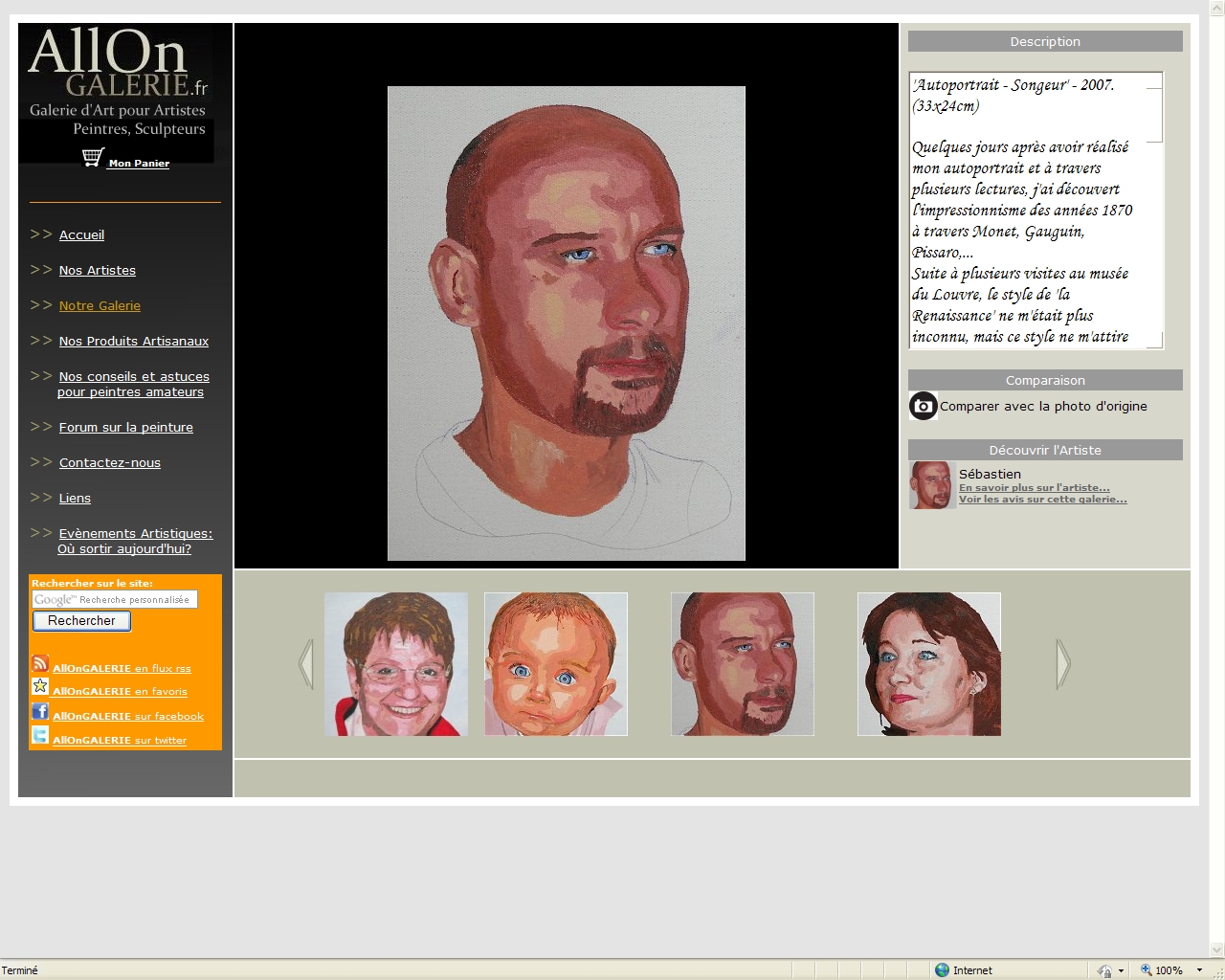Open Sébastien's artist avatar picture
The height and width of the screenshot is (980, 1225).
(930, 485)
